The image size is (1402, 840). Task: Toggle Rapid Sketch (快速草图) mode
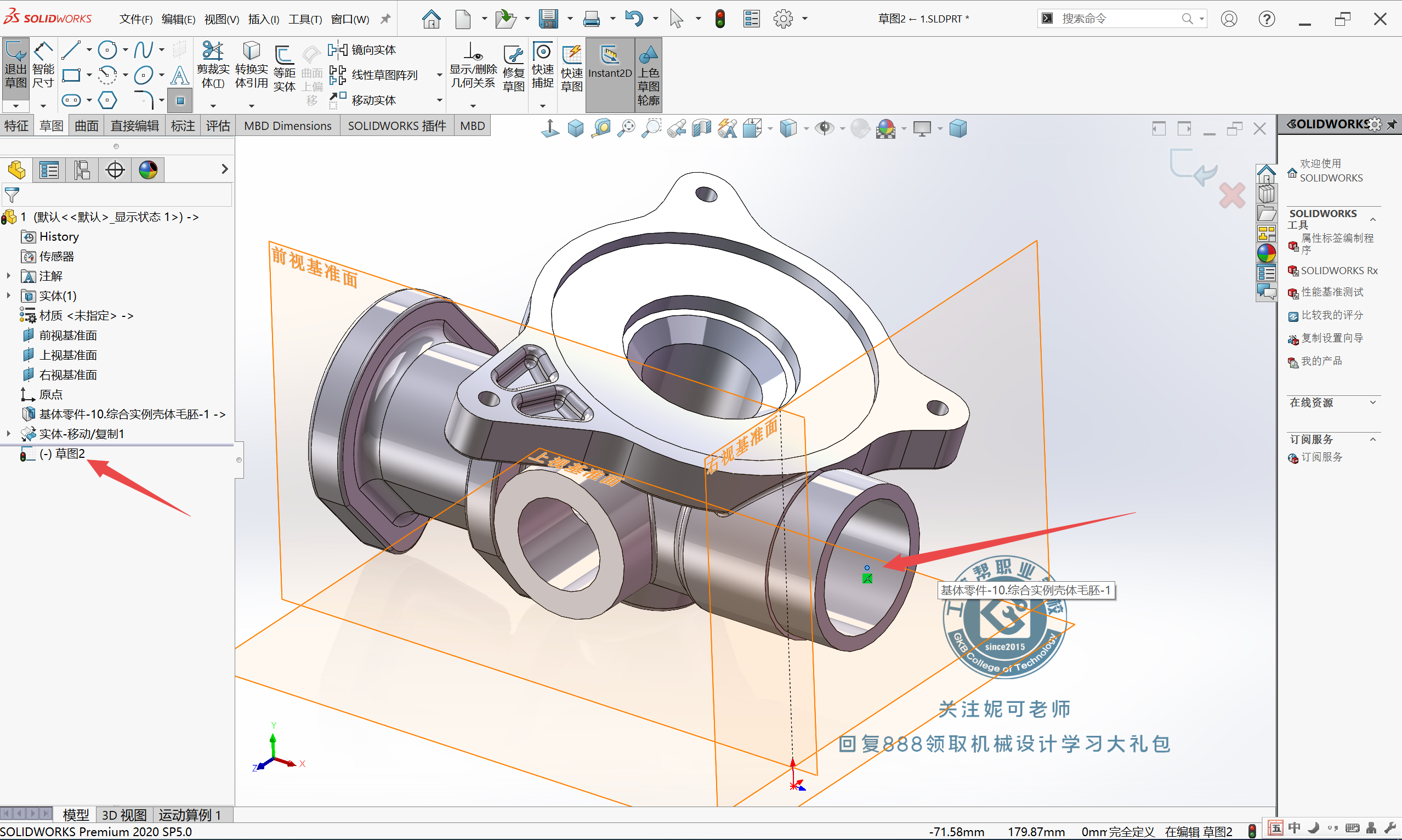coord(572,68)
